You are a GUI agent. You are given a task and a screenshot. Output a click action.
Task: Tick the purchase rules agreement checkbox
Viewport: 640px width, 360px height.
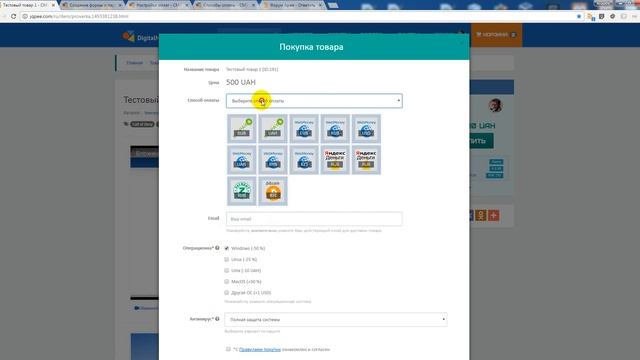[x=228, y=349]
